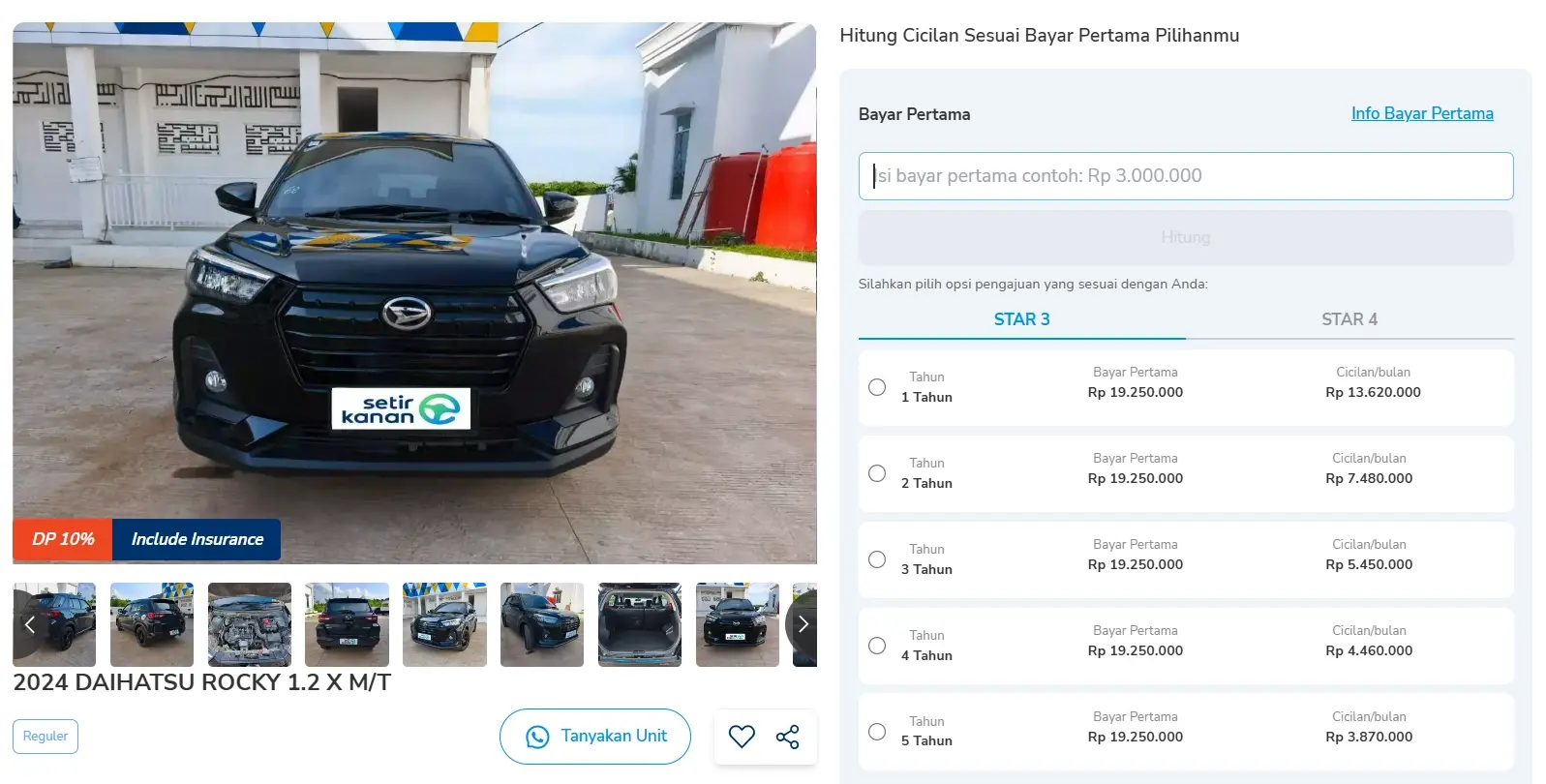The height and width of the screenshot is (784, 1546).
Task: Click the Reguler tag
Action: point(45,737)
